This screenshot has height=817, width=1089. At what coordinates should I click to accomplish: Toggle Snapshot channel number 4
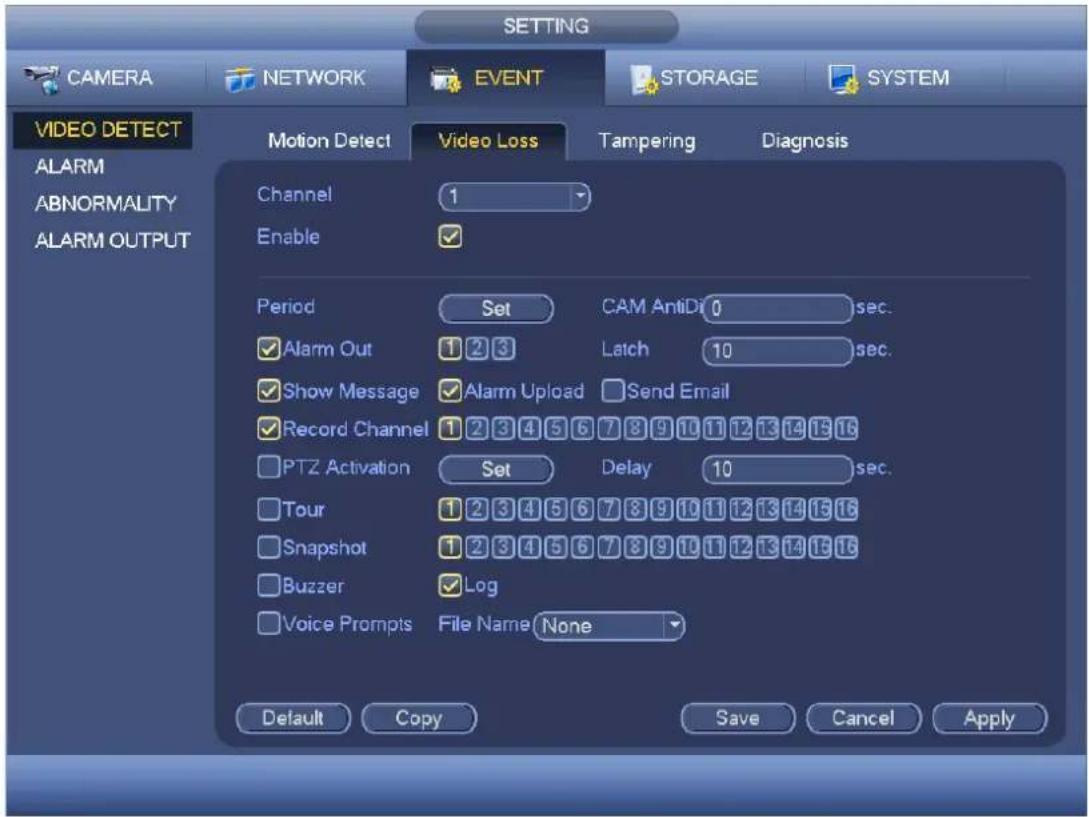[529, 547]
